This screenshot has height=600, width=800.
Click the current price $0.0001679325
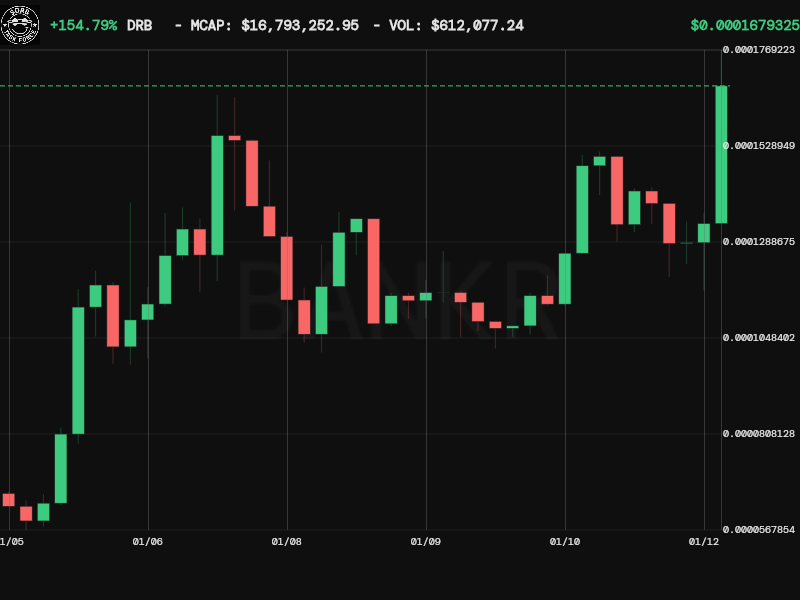click(745, 26)
